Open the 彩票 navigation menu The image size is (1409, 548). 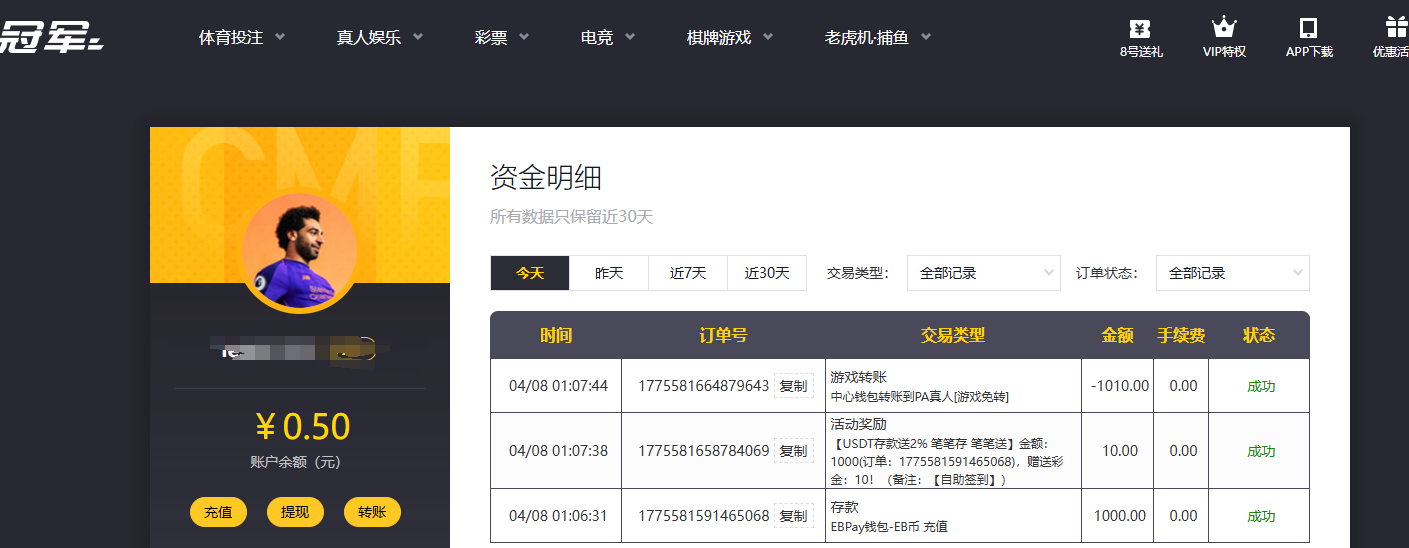tap(501, 38)
